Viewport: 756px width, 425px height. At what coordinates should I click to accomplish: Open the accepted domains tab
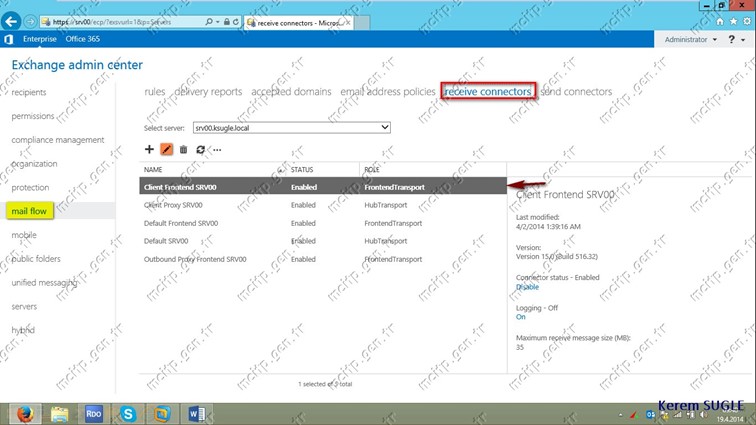pyautogui.click(x=291, y=92)
